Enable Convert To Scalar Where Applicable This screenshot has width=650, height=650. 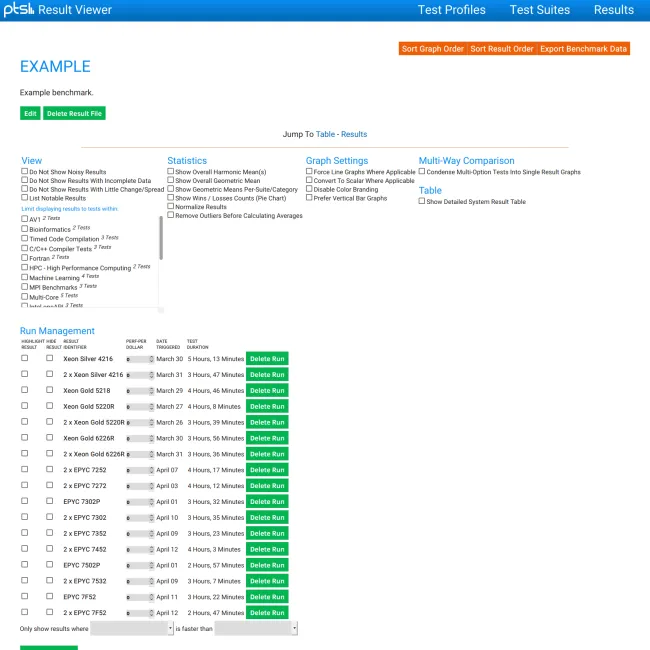[x=309, y=180]
